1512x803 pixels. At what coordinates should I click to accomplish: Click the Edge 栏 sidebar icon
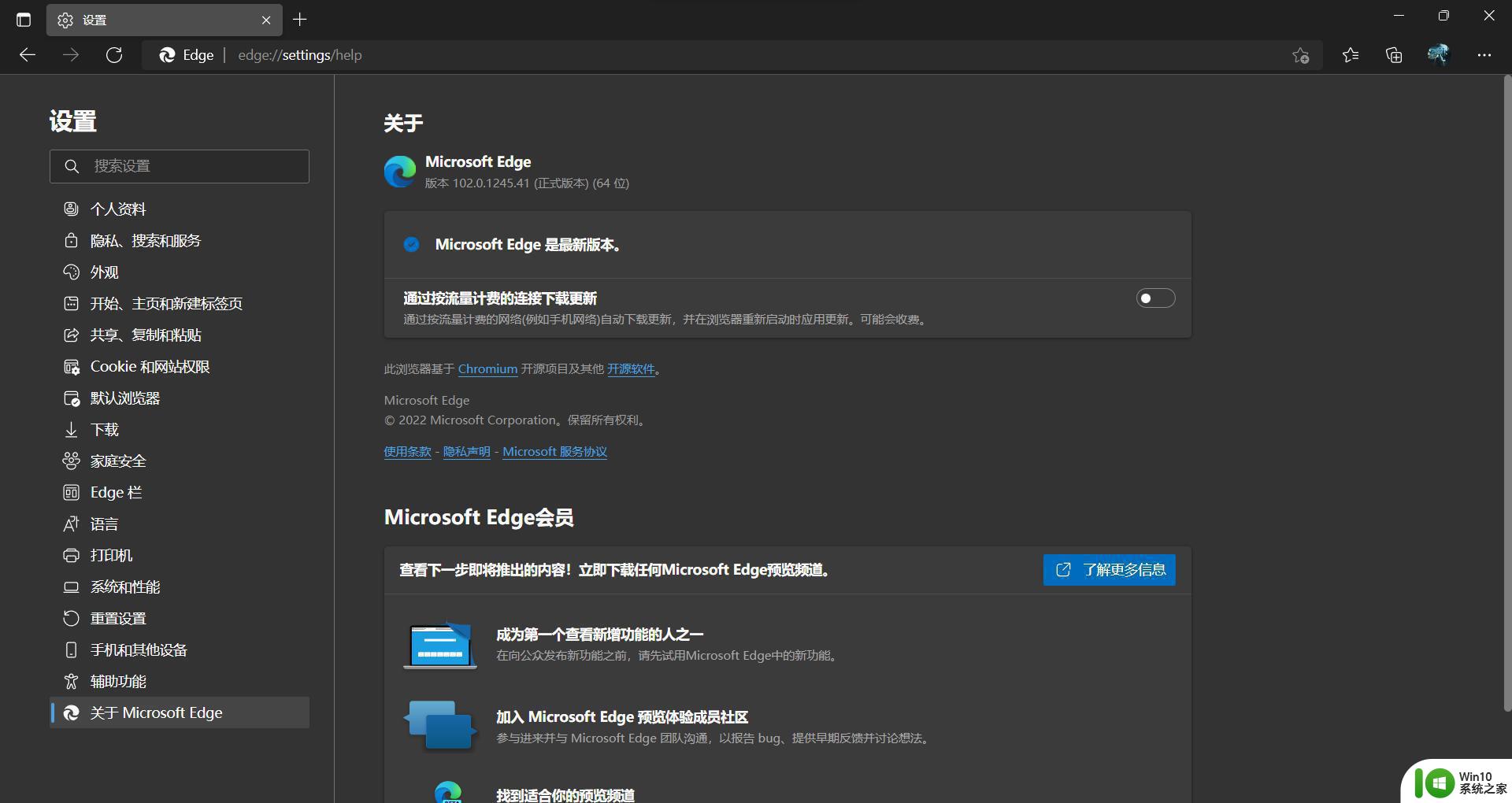click(72, 493)
